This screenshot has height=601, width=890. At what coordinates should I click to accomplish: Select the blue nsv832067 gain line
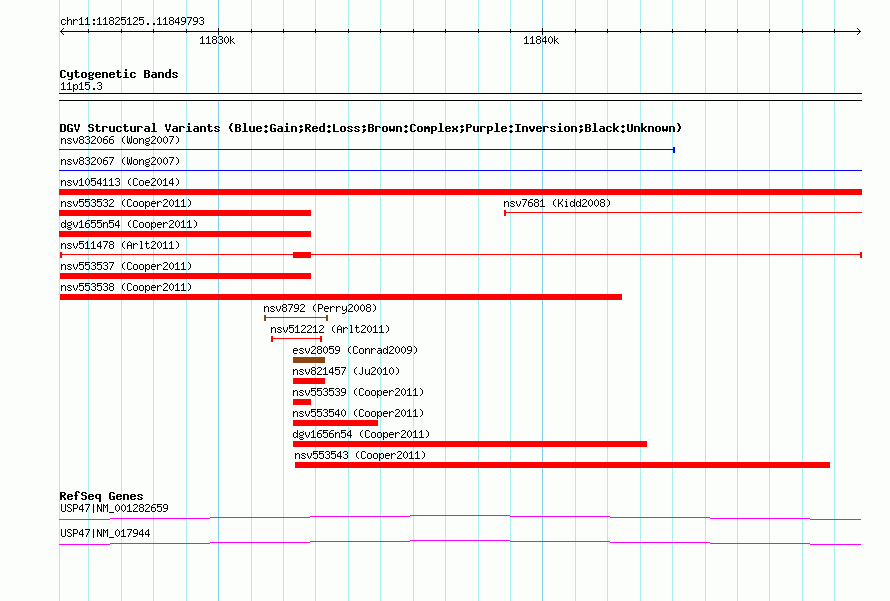(460, 170)
